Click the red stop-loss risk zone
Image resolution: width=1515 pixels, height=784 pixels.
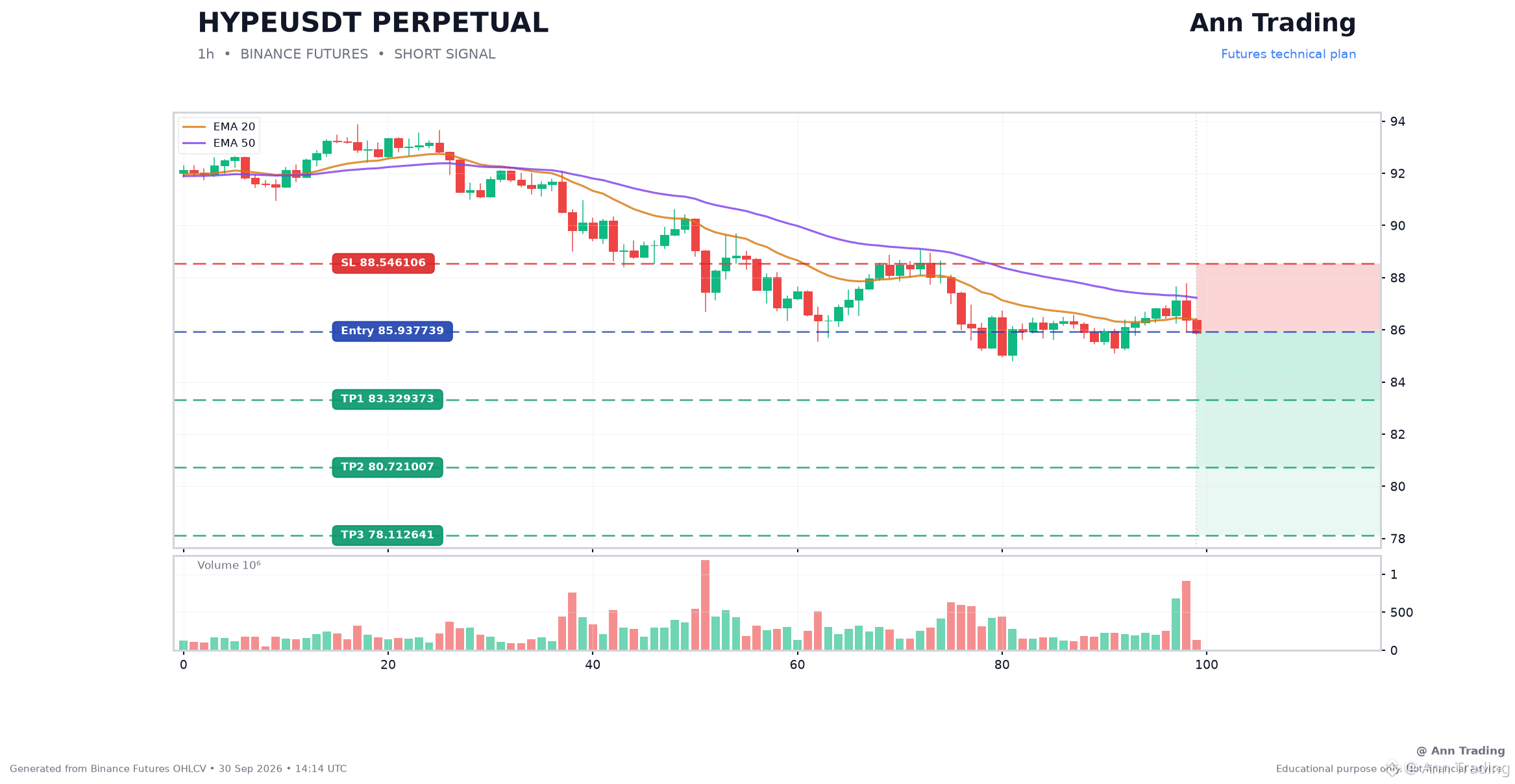pos(1288,298)
